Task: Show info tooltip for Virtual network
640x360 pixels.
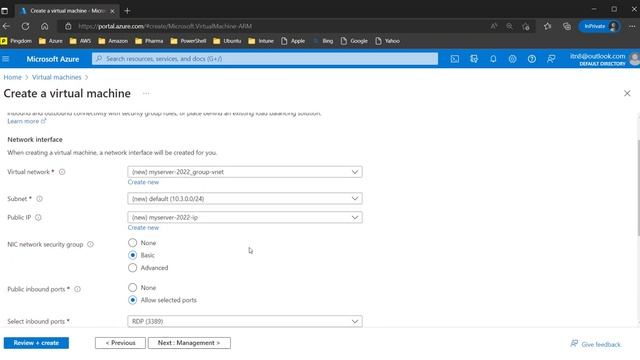Action: [62, 172]
